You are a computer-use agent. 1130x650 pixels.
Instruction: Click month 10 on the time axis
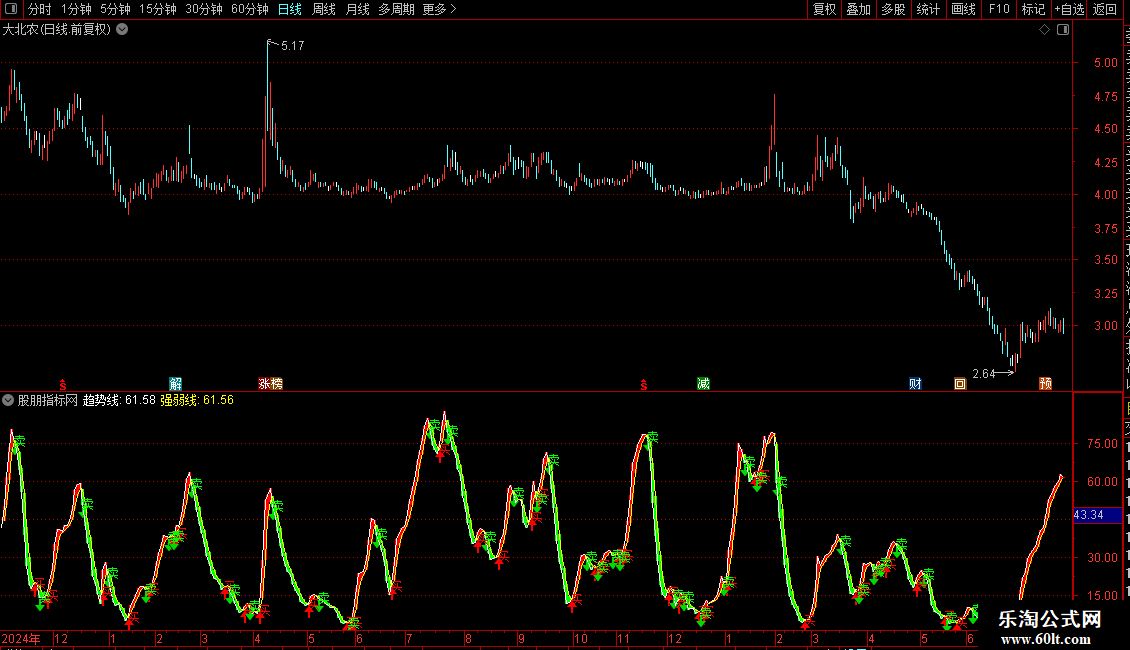click(580, 638)
